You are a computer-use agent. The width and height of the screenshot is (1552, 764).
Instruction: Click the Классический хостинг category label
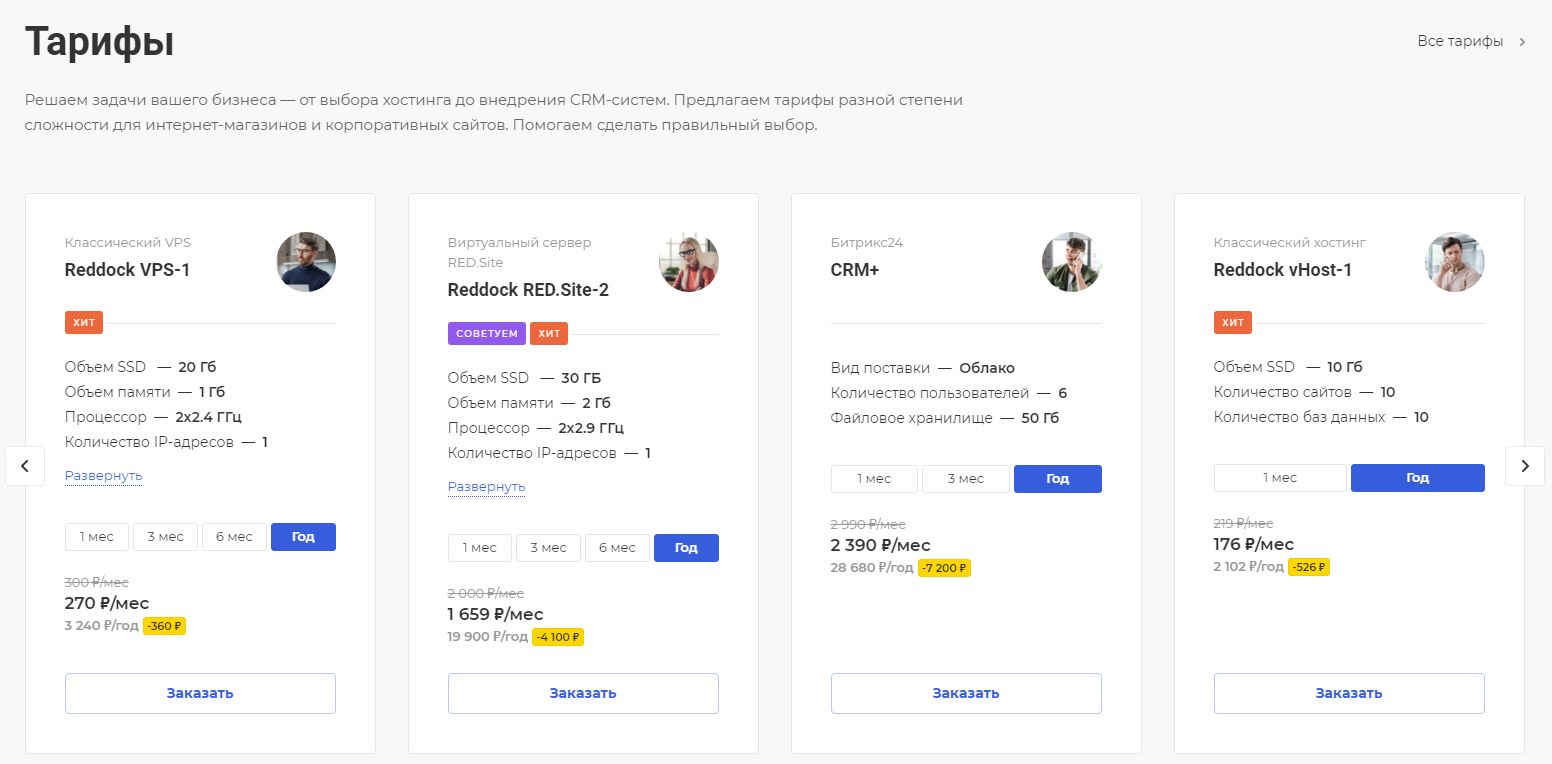[1290, 242]
